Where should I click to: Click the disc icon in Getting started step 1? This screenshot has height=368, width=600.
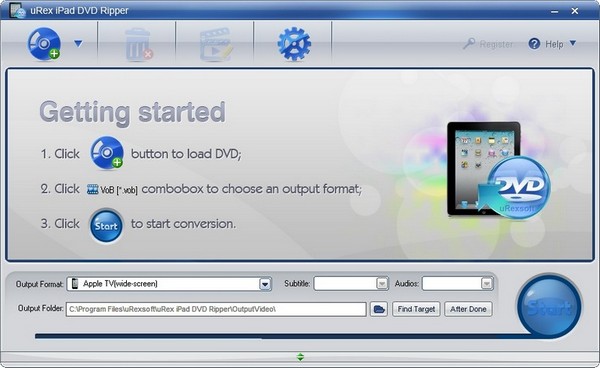click(x=107, y=153)
